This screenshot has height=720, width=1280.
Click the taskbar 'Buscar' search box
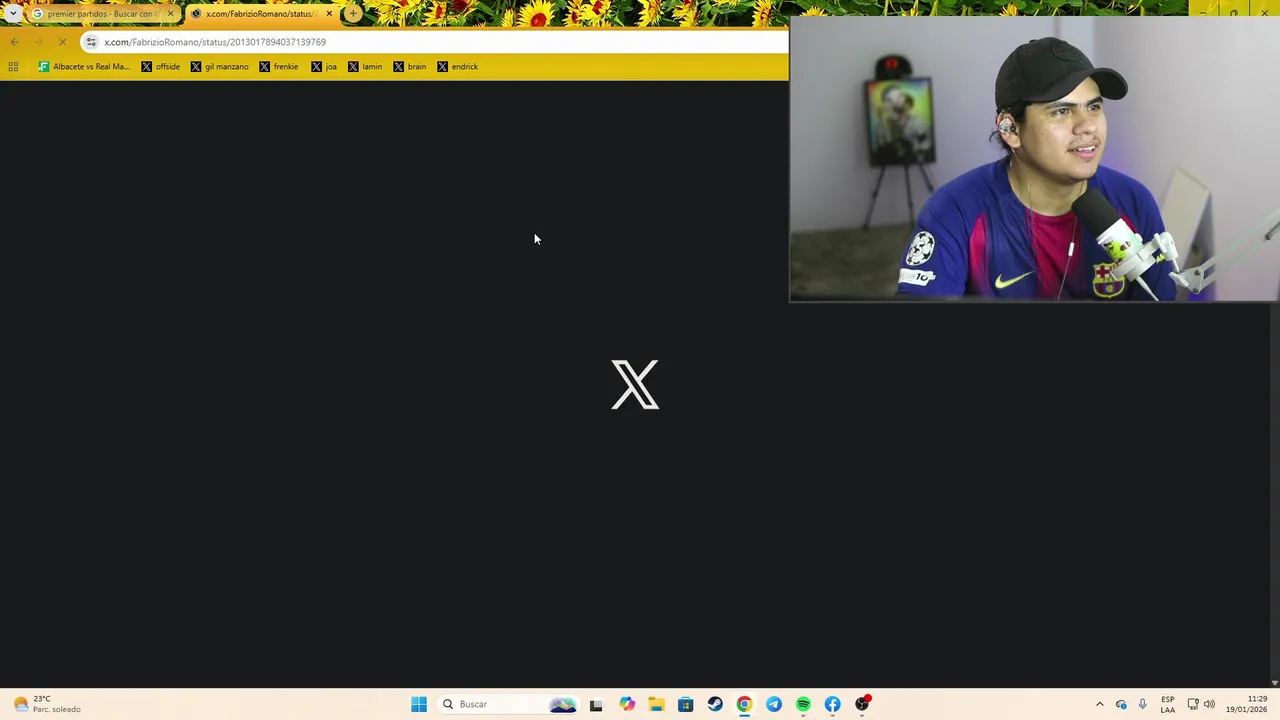click(x=510, y=704)
